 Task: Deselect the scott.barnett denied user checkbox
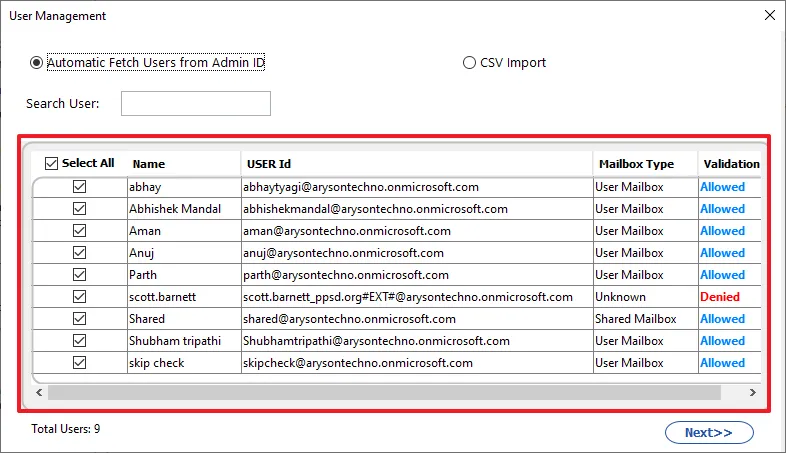[79, 297]
